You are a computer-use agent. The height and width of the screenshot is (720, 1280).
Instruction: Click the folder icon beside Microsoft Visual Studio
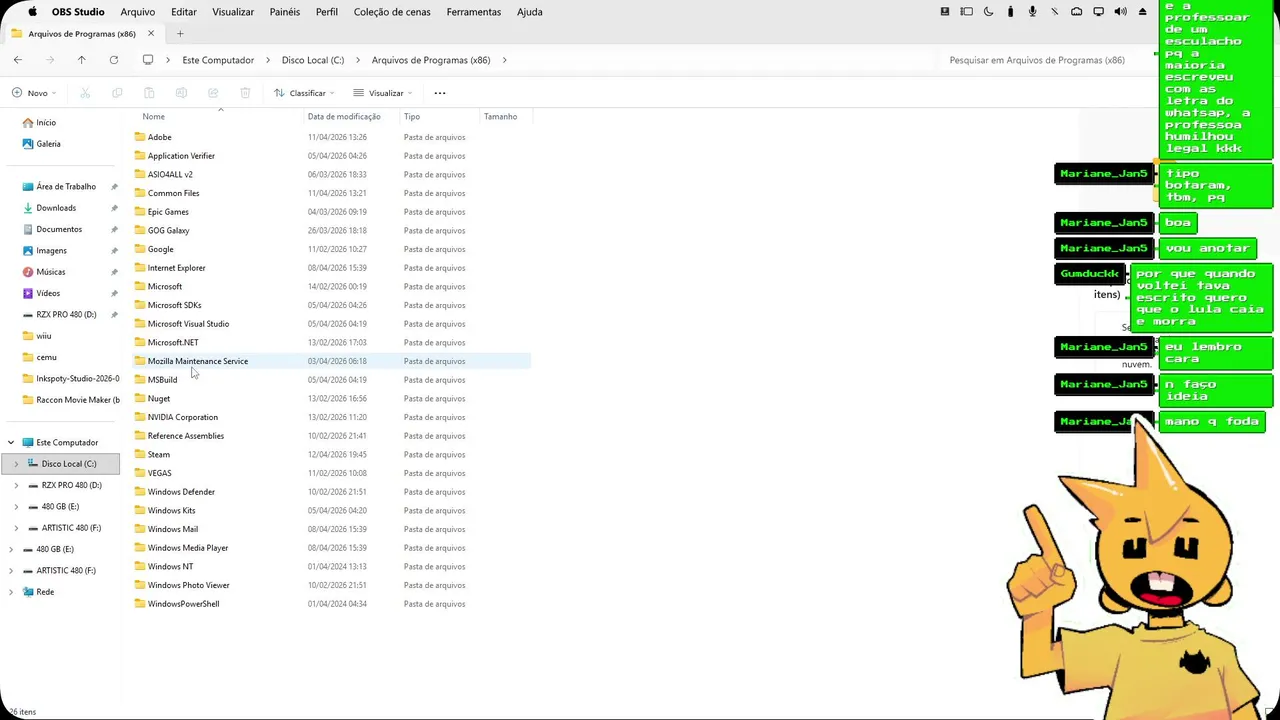[x=140, y=324]
